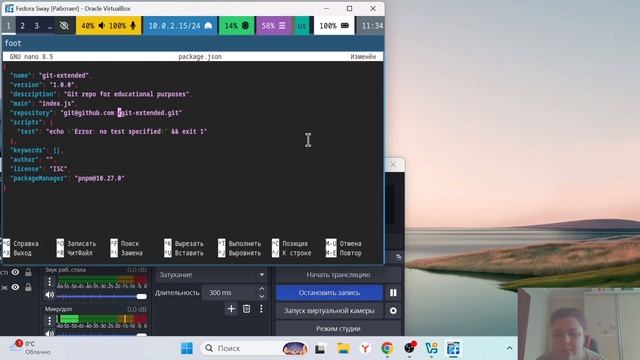
Task: Click the Поиск taskbar search box
Action: [254, 348]
